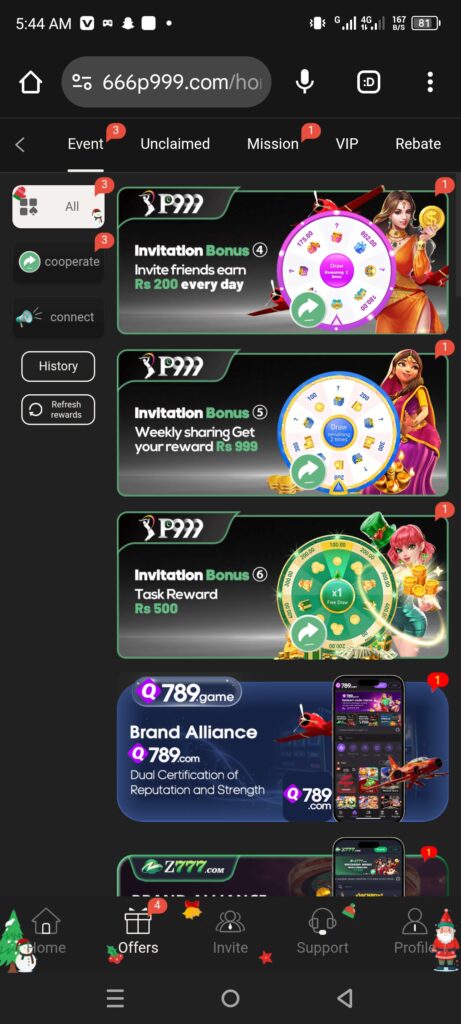Tap the browser home icon
This screenshot has width=461, height=1024.
[30, 82]
